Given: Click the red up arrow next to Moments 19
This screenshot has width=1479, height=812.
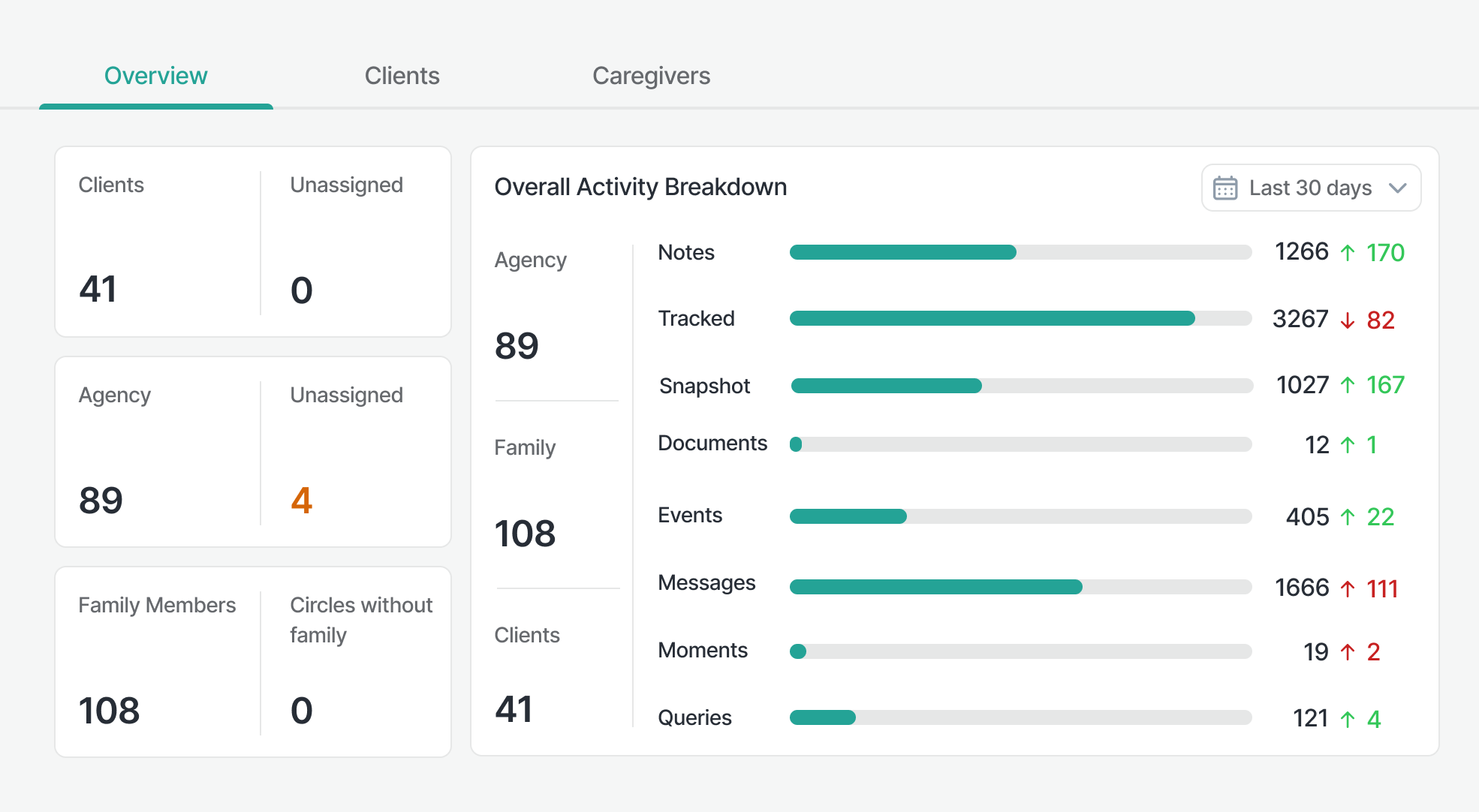Looking at the screenshot, I should coord(1348,652).
